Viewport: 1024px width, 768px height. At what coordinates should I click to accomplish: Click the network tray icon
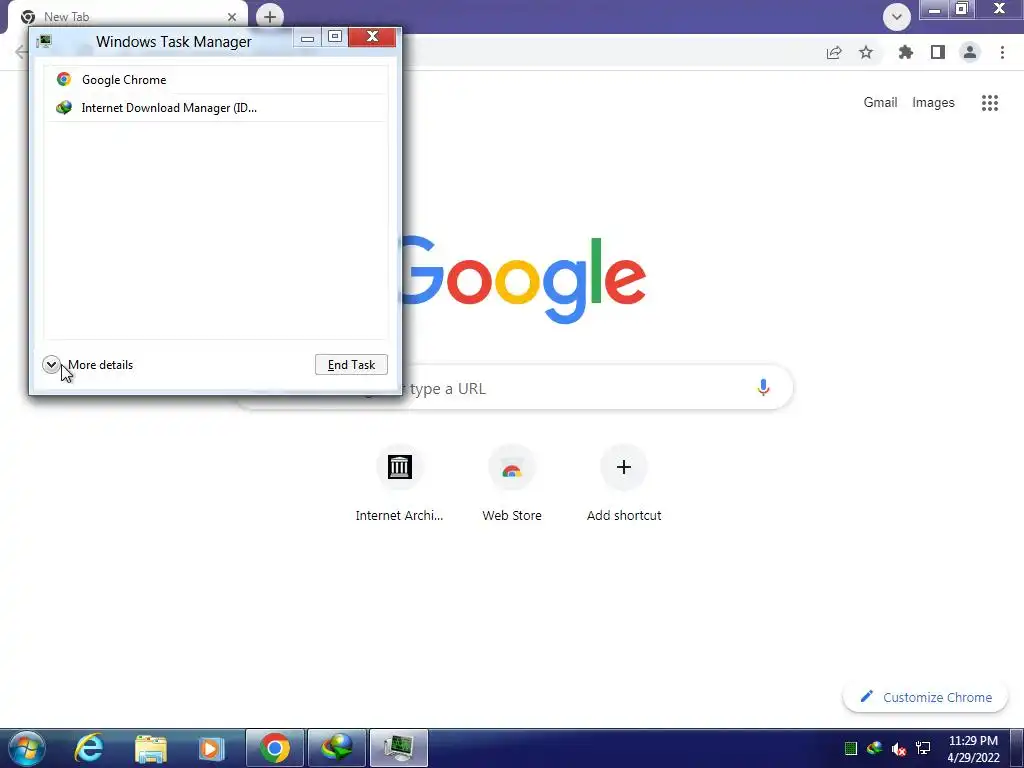[923, 748]
